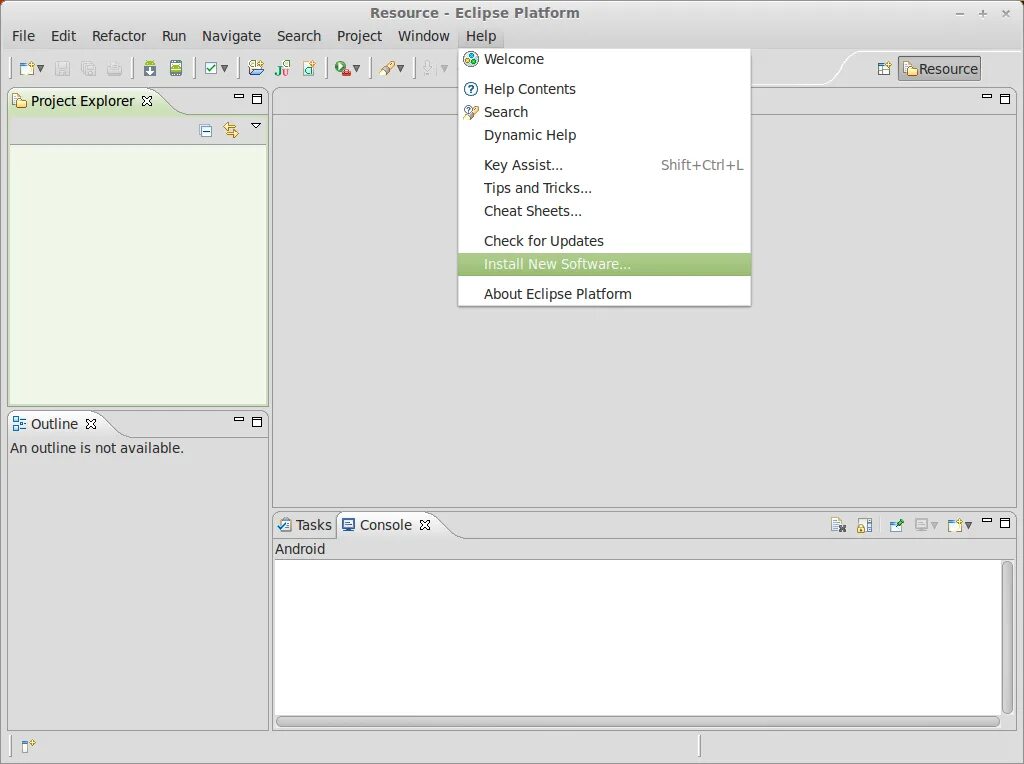Click the Console vertical scrollbar

[x=1007, y=637]
